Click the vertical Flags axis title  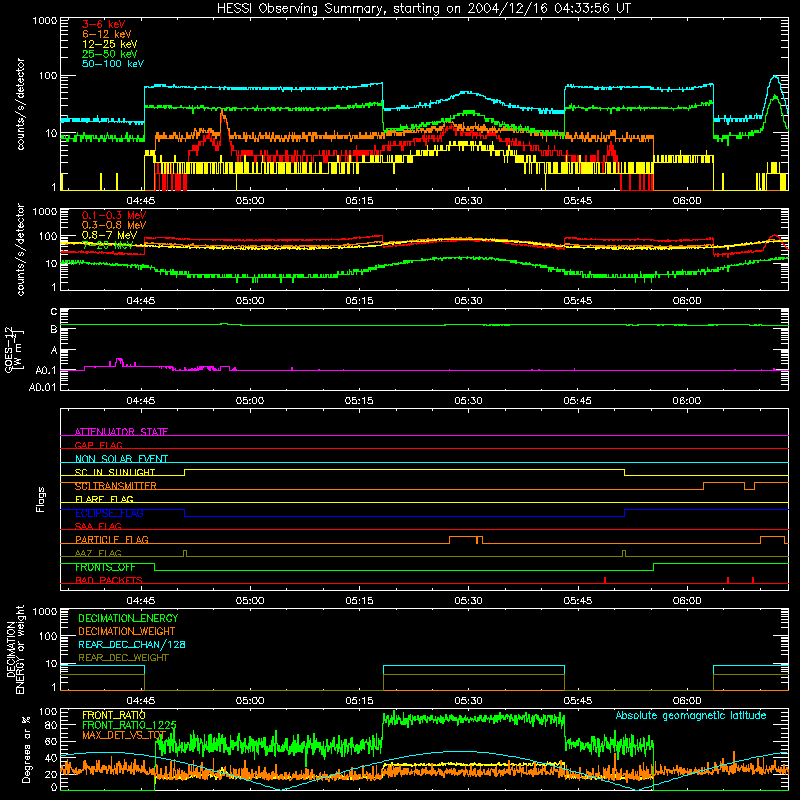tap(41, 499)
